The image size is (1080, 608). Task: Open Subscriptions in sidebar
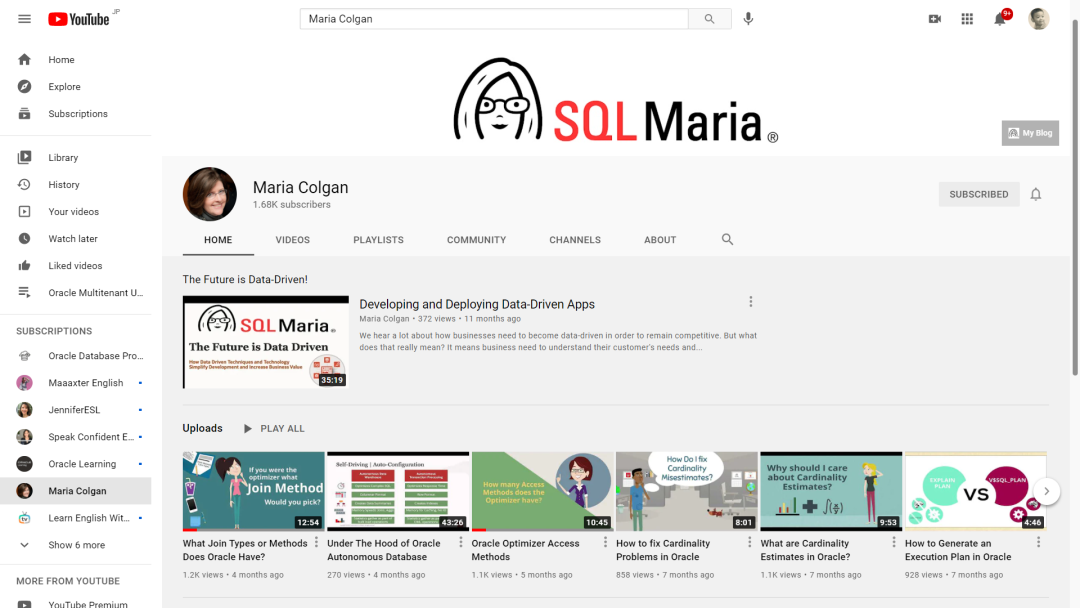coord(76,114)
